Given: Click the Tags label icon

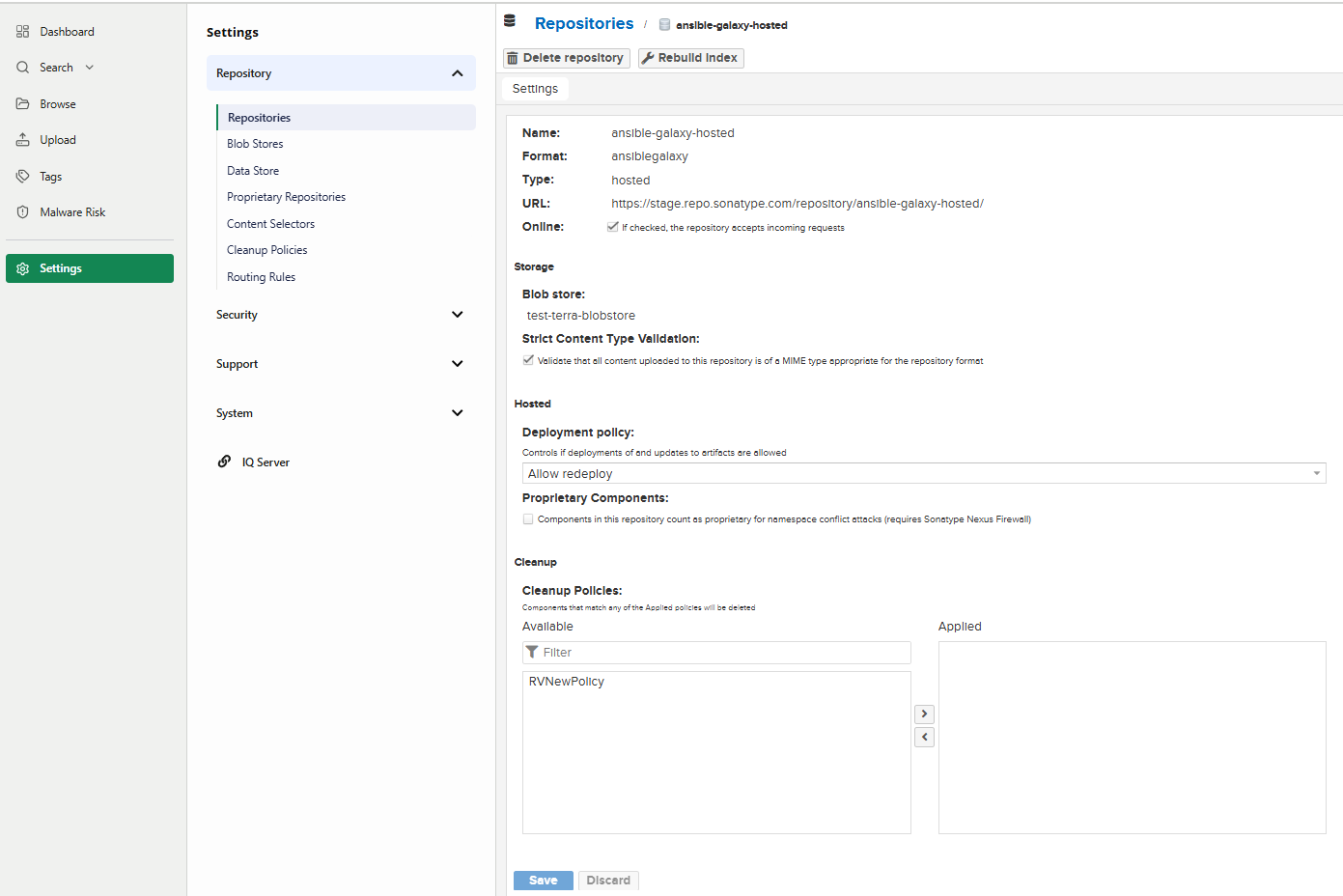Looking at the screenshot, I should [x=22, y=177].
